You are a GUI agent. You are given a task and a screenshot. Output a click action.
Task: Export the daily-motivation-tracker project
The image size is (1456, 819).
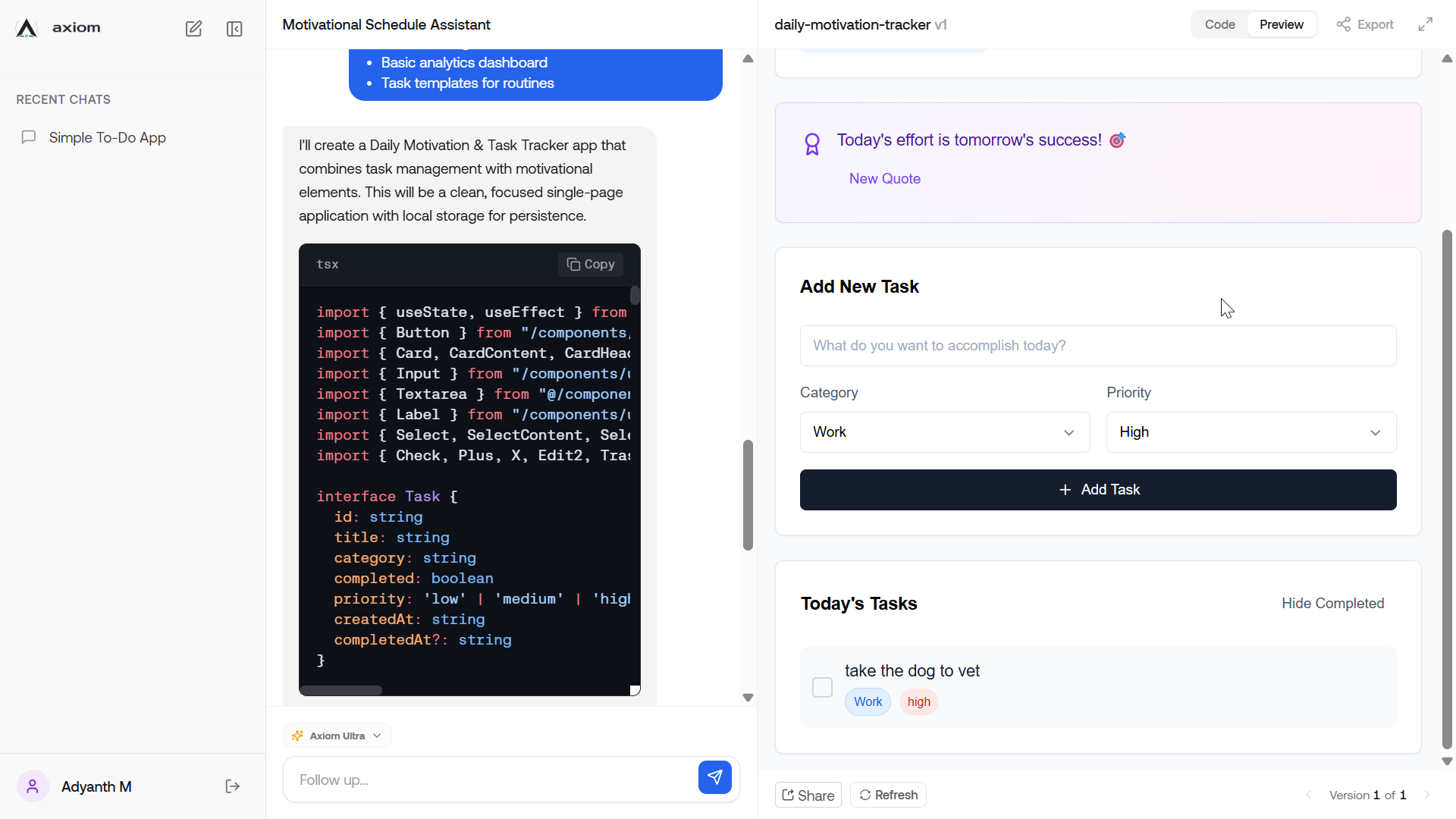pos(1363,24)
